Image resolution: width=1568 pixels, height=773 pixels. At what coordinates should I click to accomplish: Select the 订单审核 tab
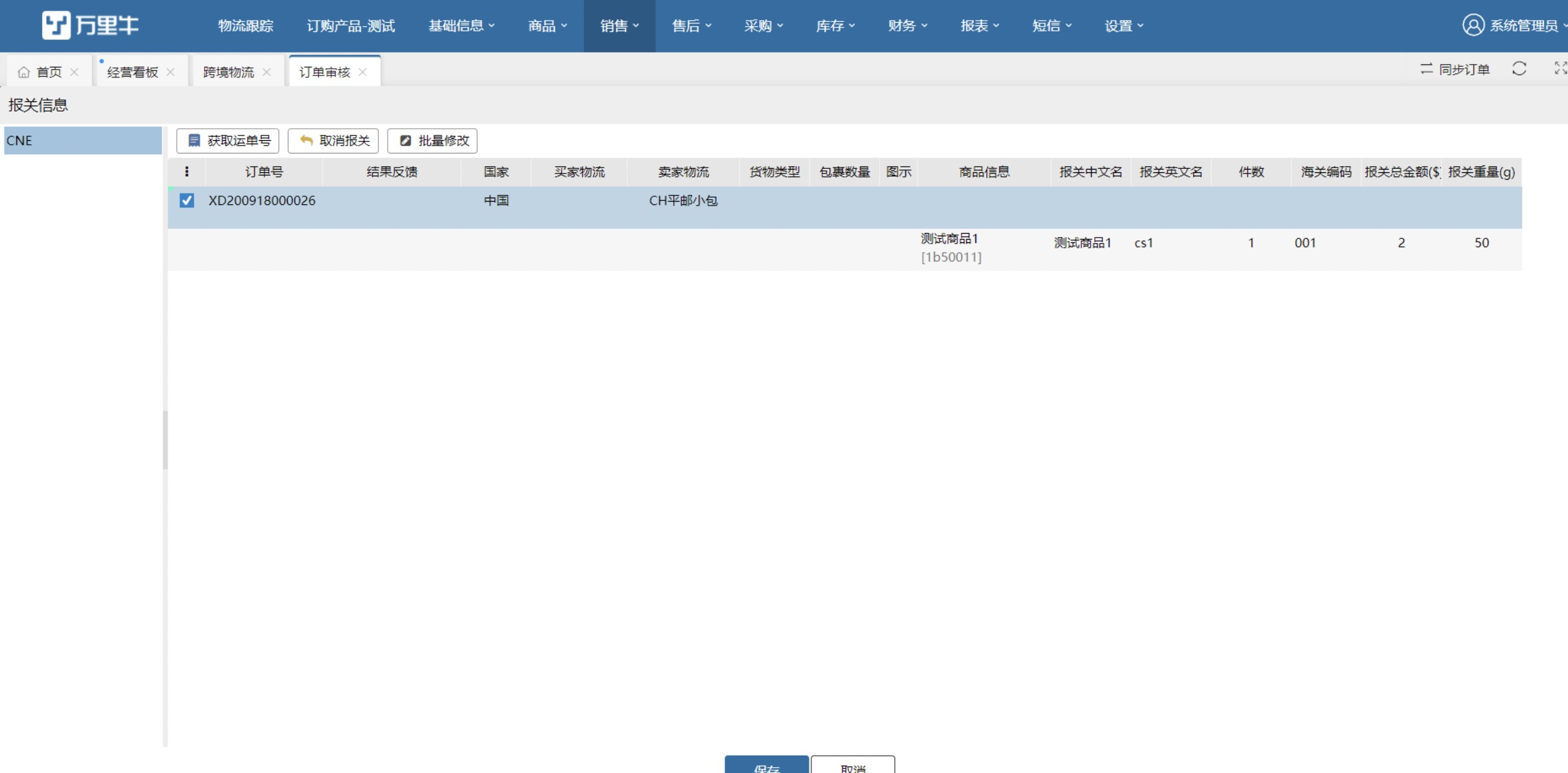click(325, 72)
